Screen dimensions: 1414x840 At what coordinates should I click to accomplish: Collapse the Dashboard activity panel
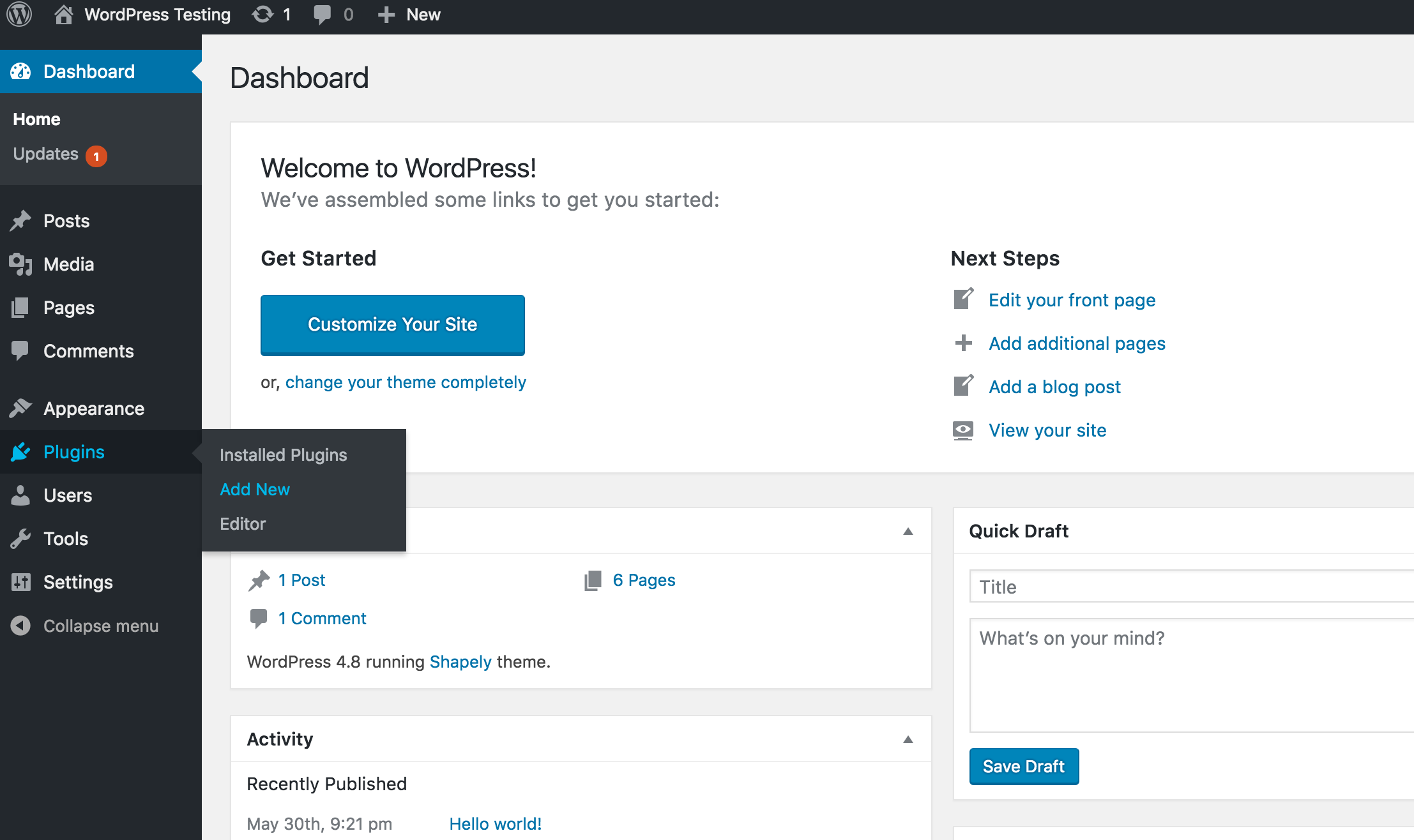[908, 739]
